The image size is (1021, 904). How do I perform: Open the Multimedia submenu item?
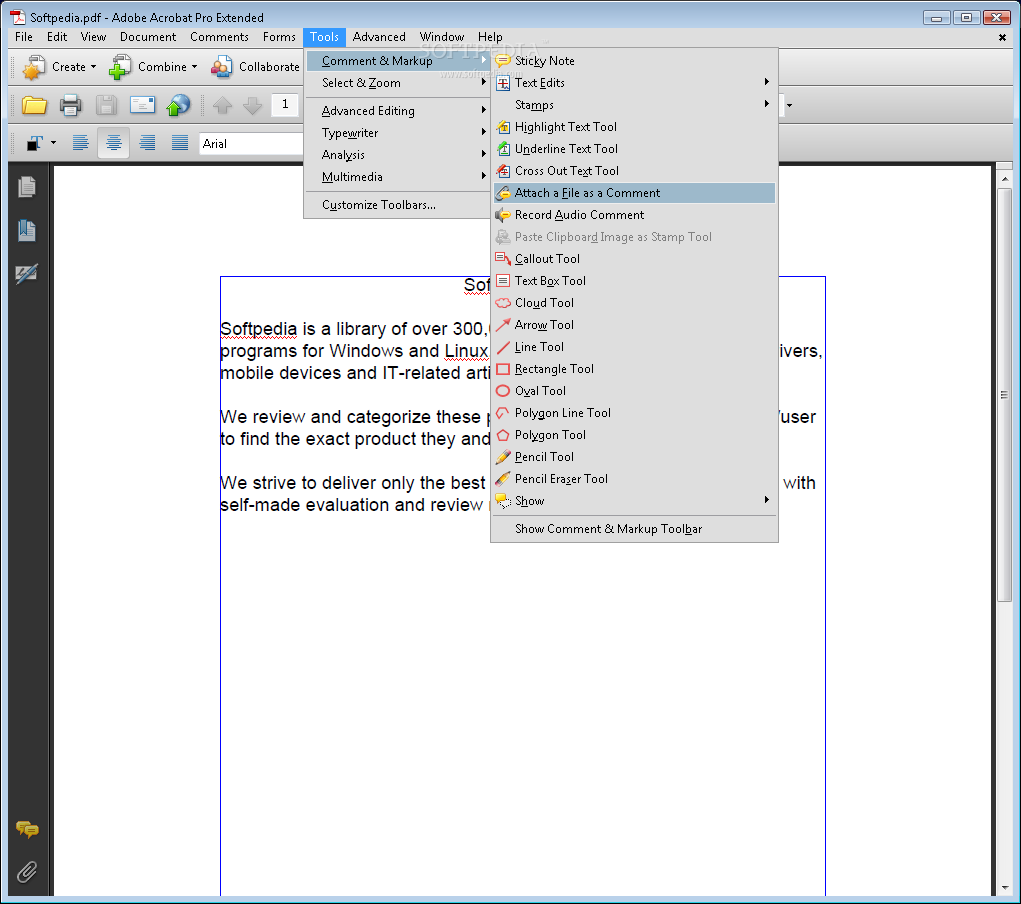397,177
